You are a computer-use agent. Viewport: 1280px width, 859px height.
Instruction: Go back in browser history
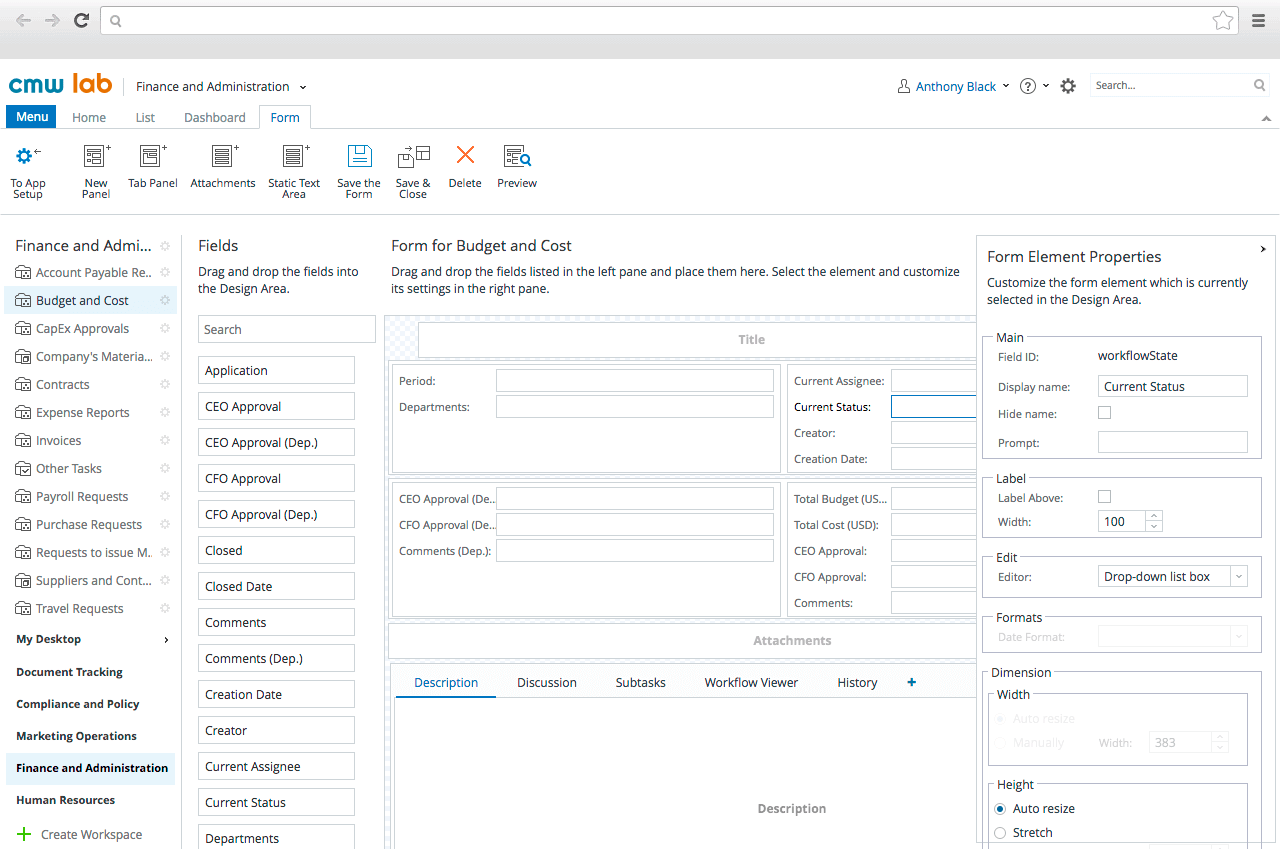coord(23,20)
